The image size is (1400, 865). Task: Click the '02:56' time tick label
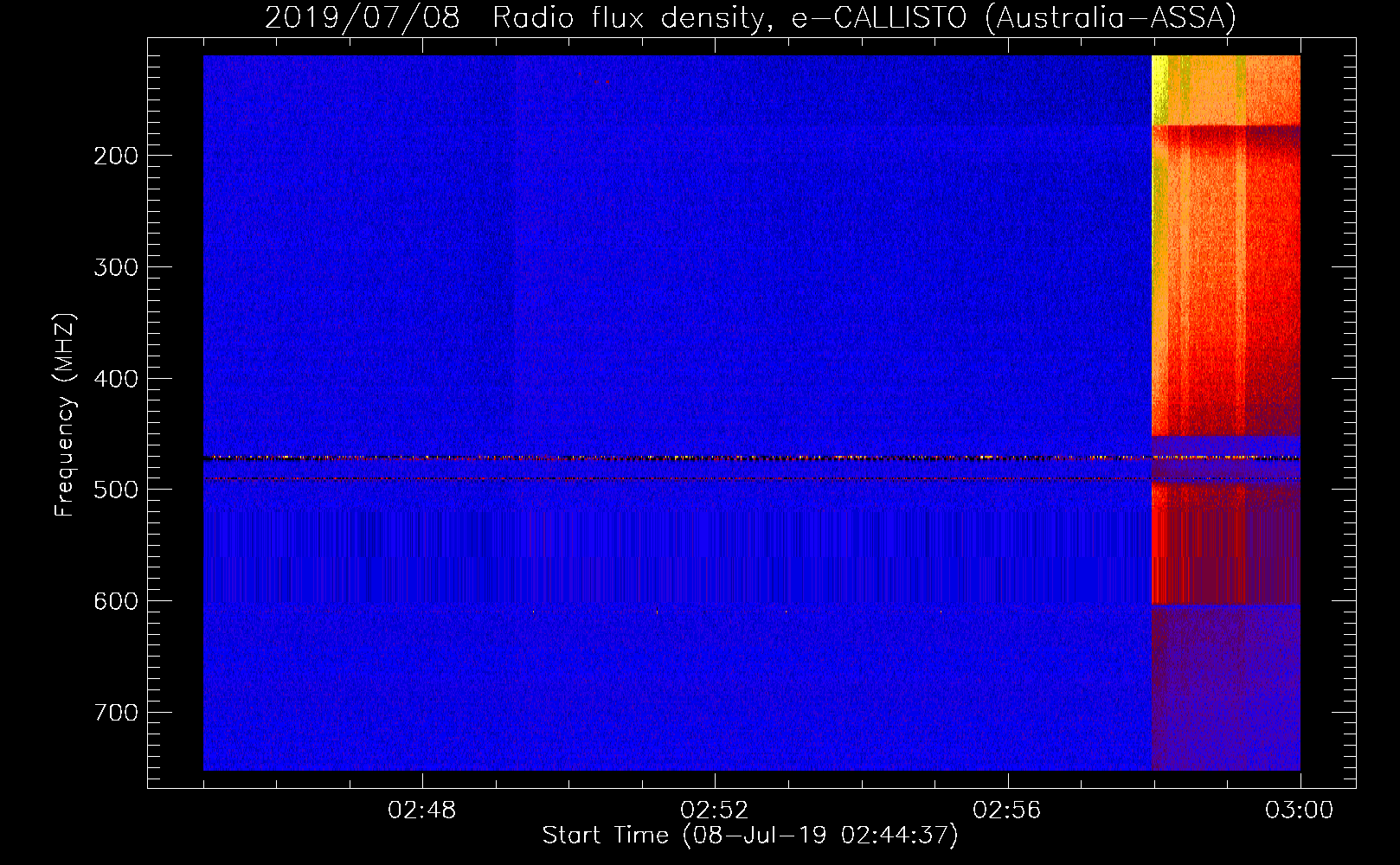[x=1007, y=811]
